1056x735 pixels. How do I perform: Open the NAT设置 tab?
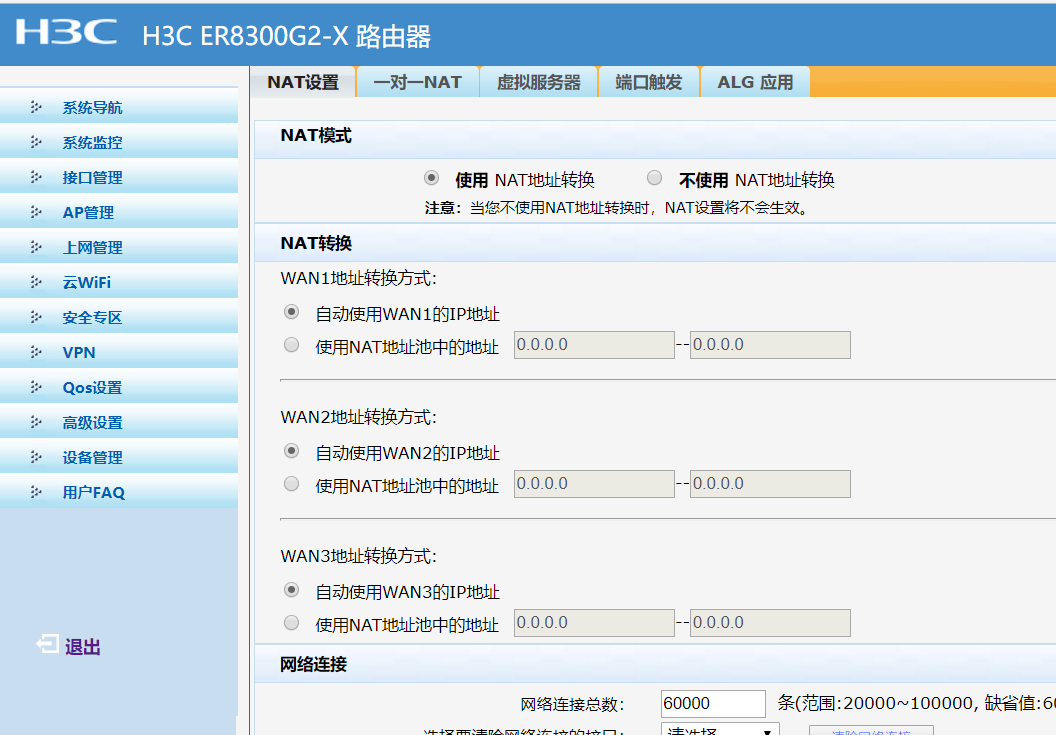point(303,82)
